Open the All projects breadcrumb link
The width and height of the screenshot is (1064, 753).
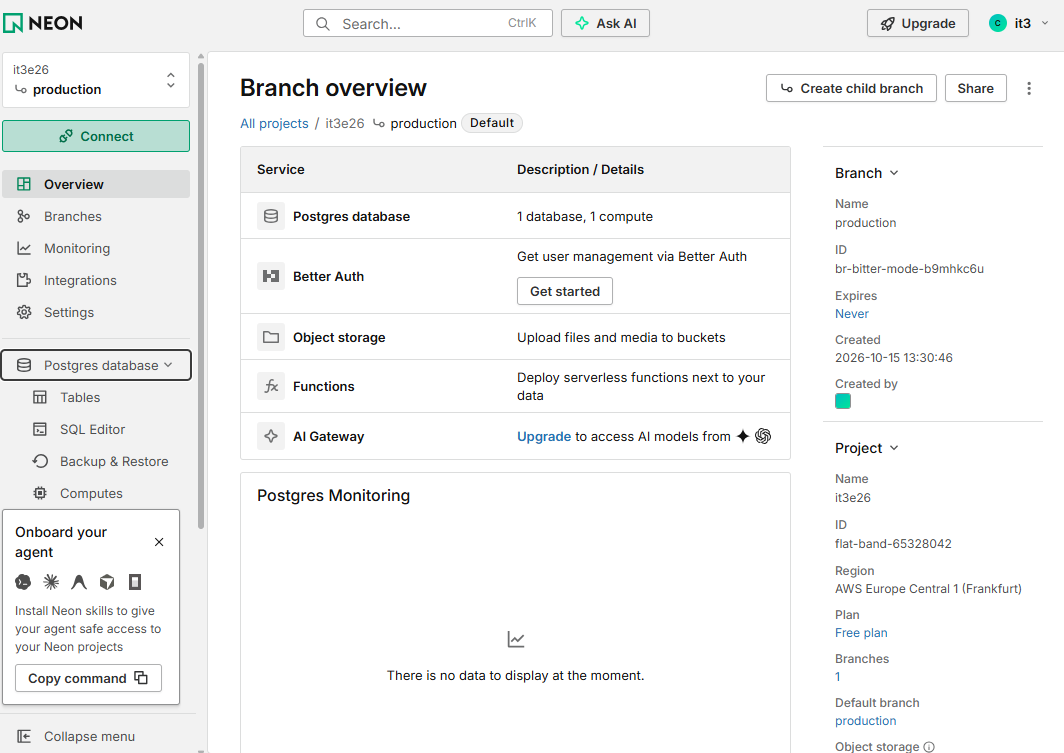[x=274, y=123]
